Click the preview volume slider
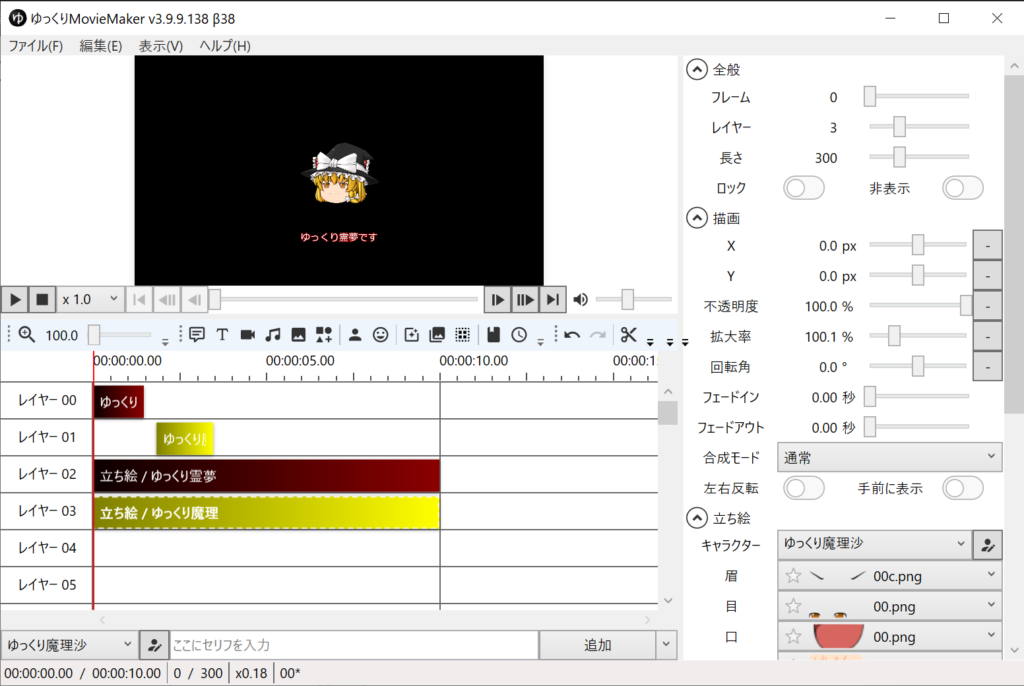Image resolution: width=1024 pixels, height=686 pixels. tap(633, 299)
